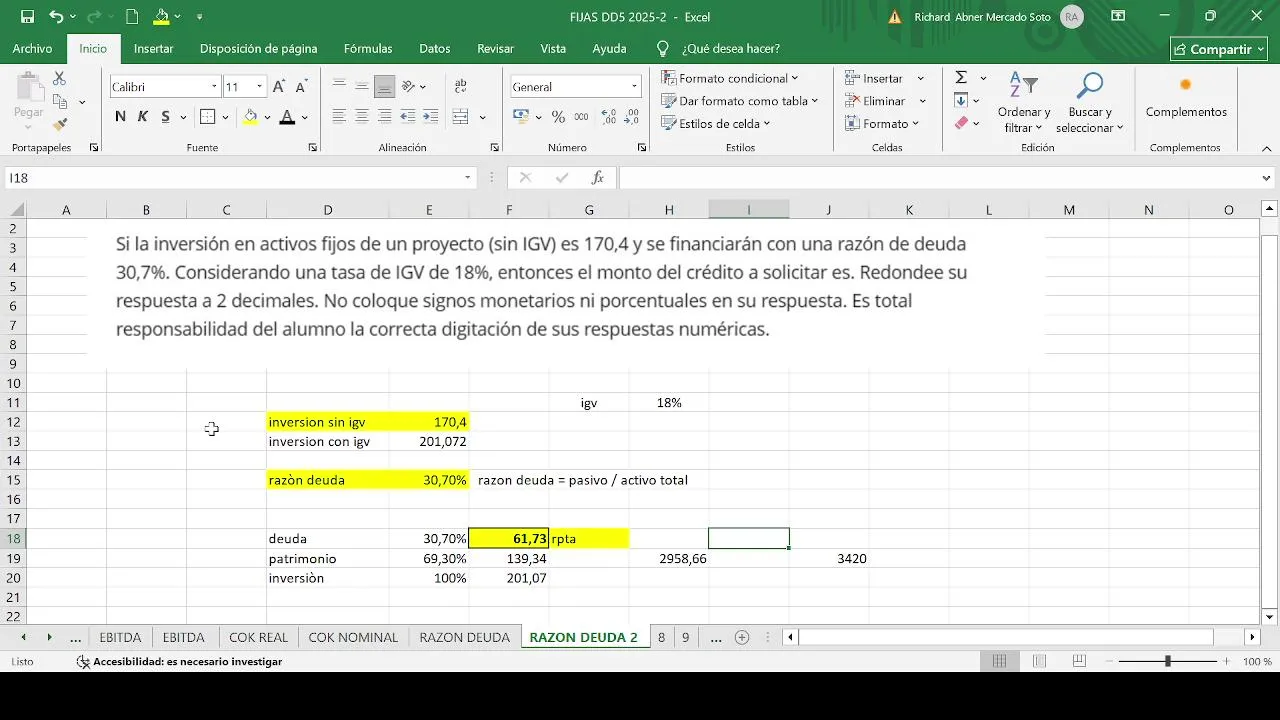Click ¿Qué desea hacer? search box

[730, 48]
